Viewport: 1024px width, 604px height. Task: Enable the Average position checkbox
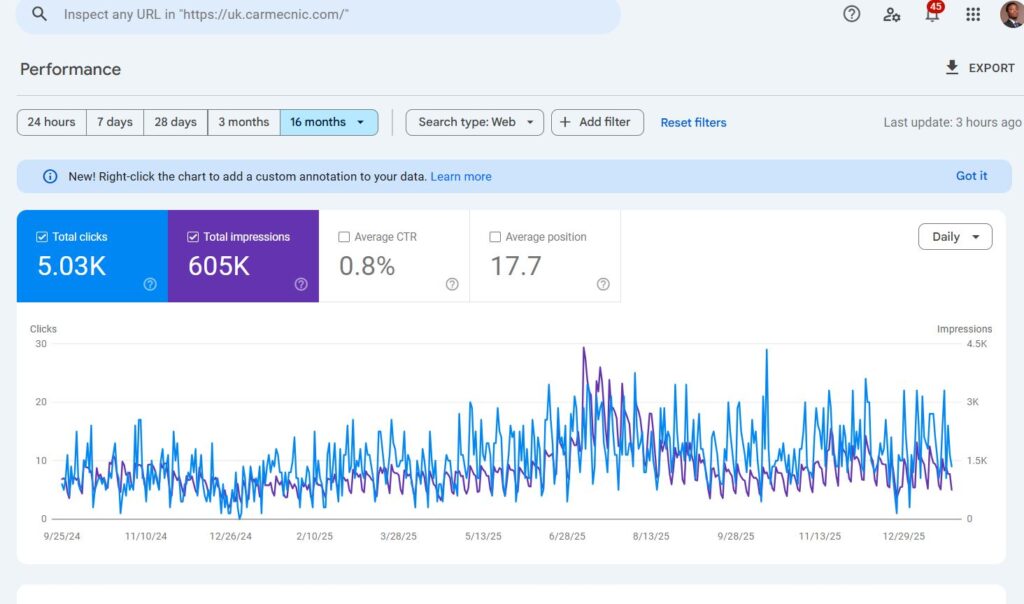click(495, 237)
